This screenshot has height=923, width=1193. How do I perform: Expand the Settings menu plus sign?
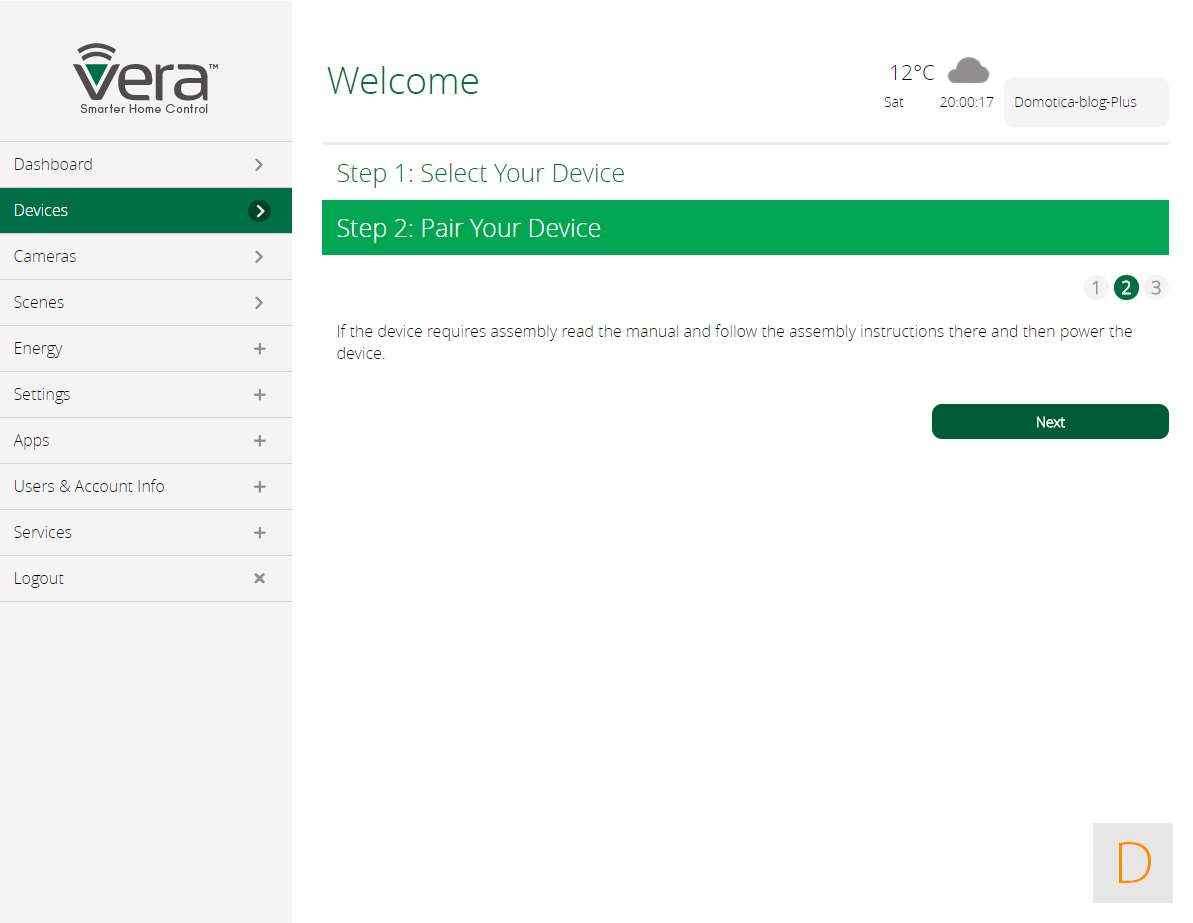click(x=259, y=394)
